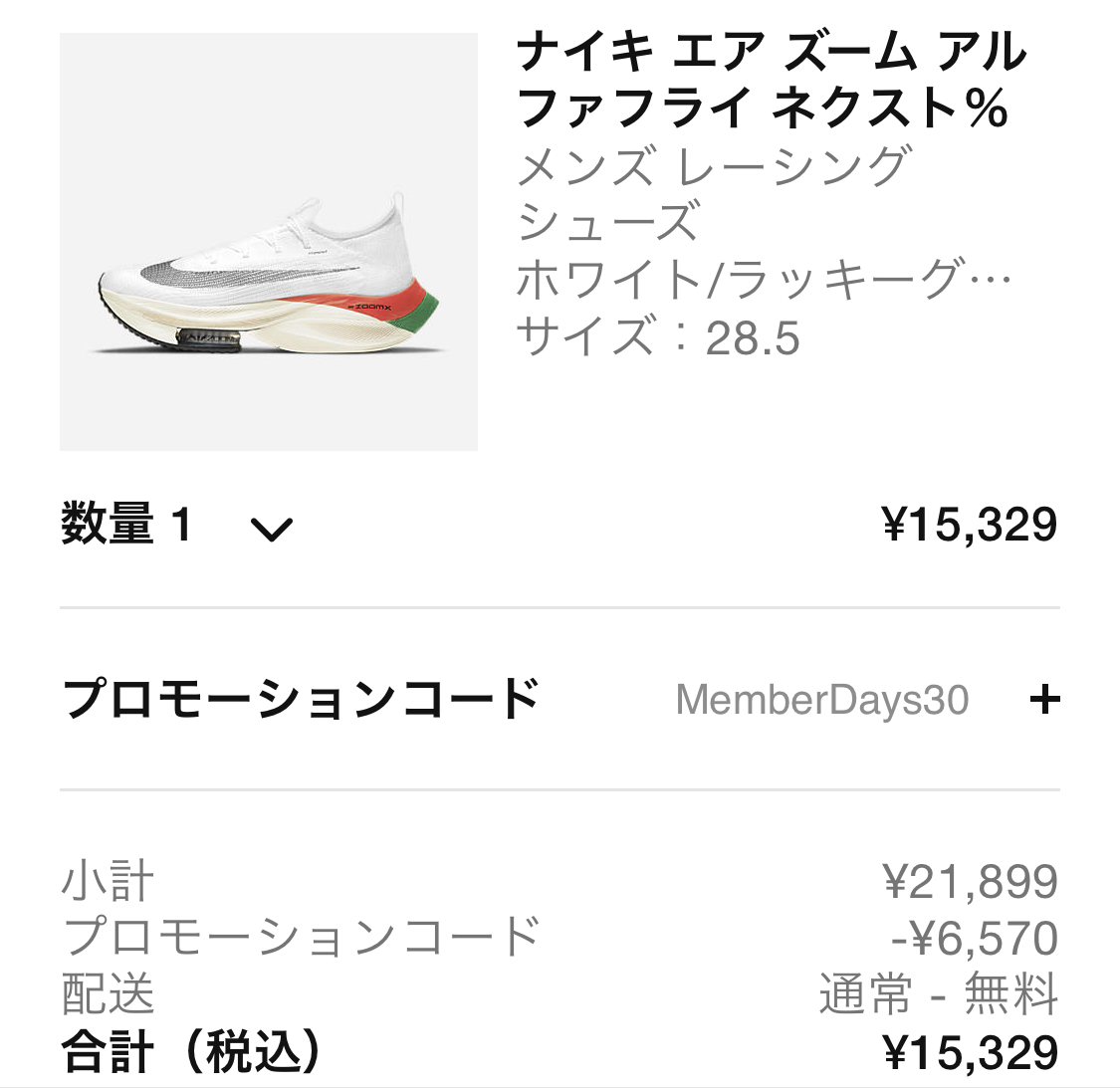Click the 小計 subtotal label

[108, 882]
